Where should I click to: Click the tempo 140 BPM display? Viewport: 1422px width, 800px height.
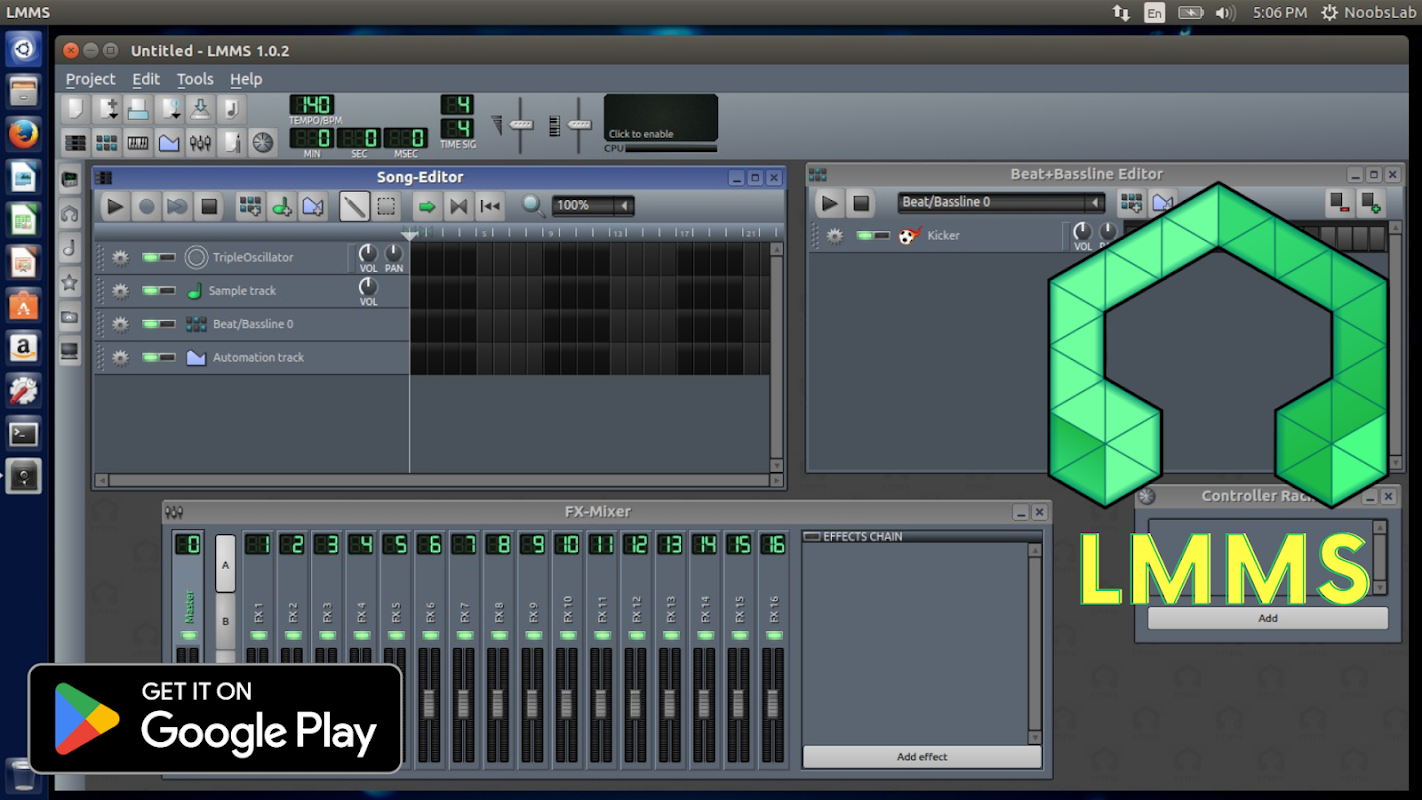(x=312, y=105)
